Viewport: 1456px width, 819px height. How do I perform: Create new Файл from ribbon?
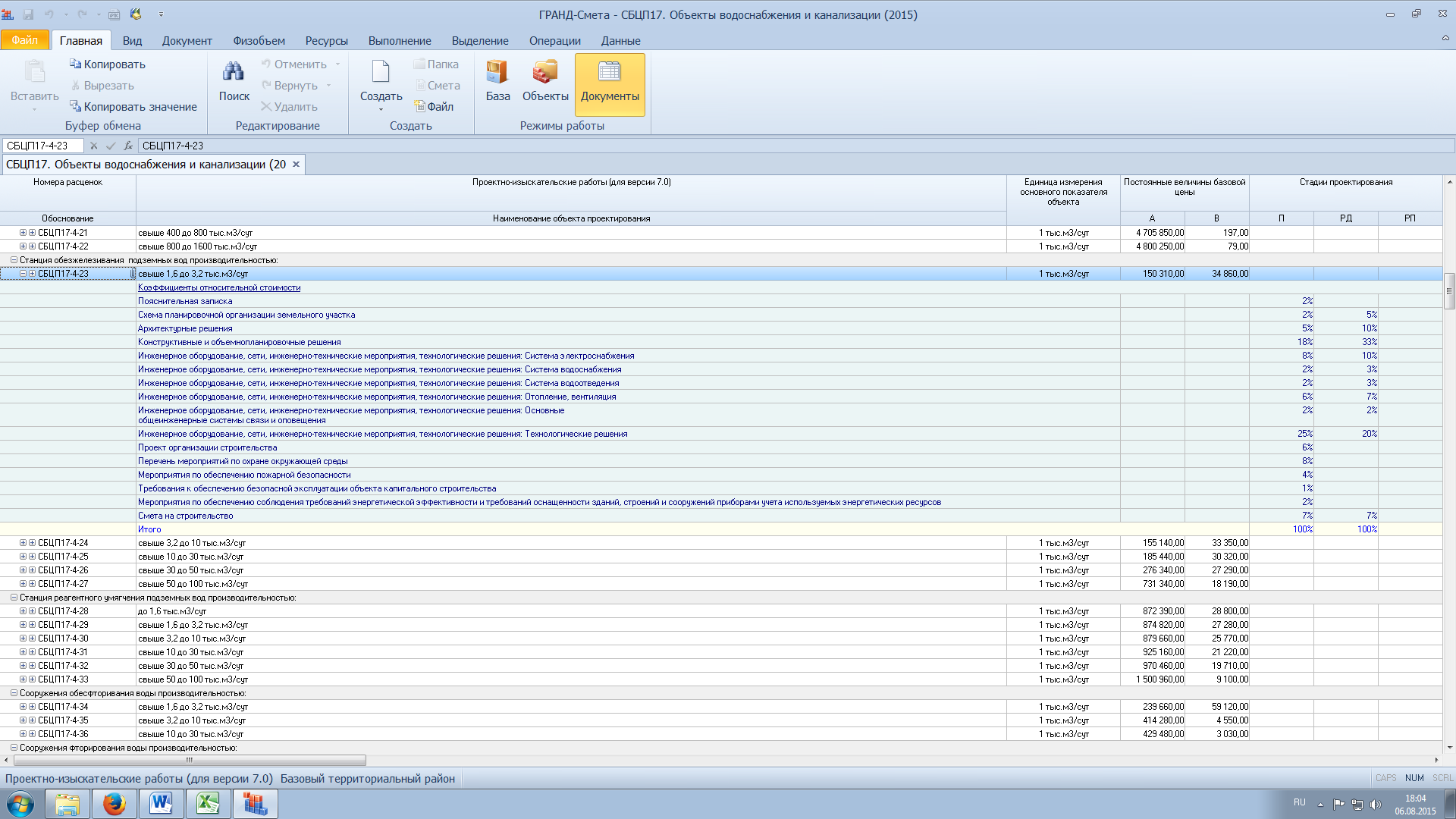[x=434, y=107]
